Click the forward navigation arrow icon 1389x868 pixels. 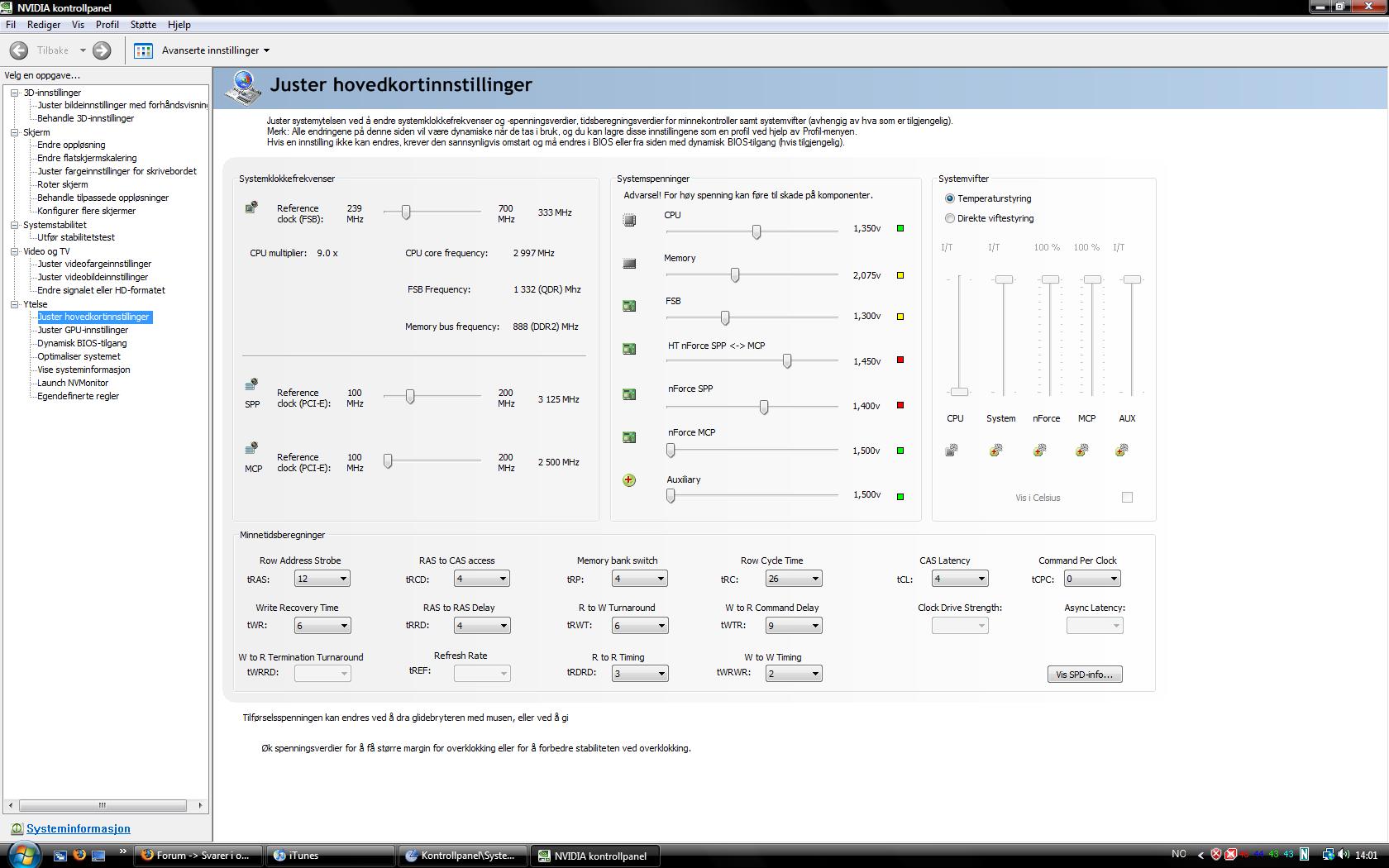(x=102, y=50)
